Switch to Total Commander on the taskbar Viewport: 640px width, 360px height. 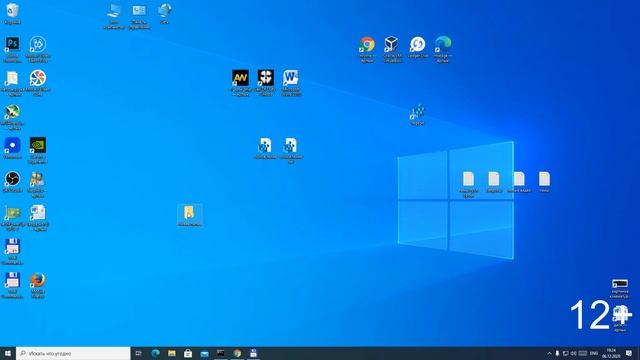[253, 353]
